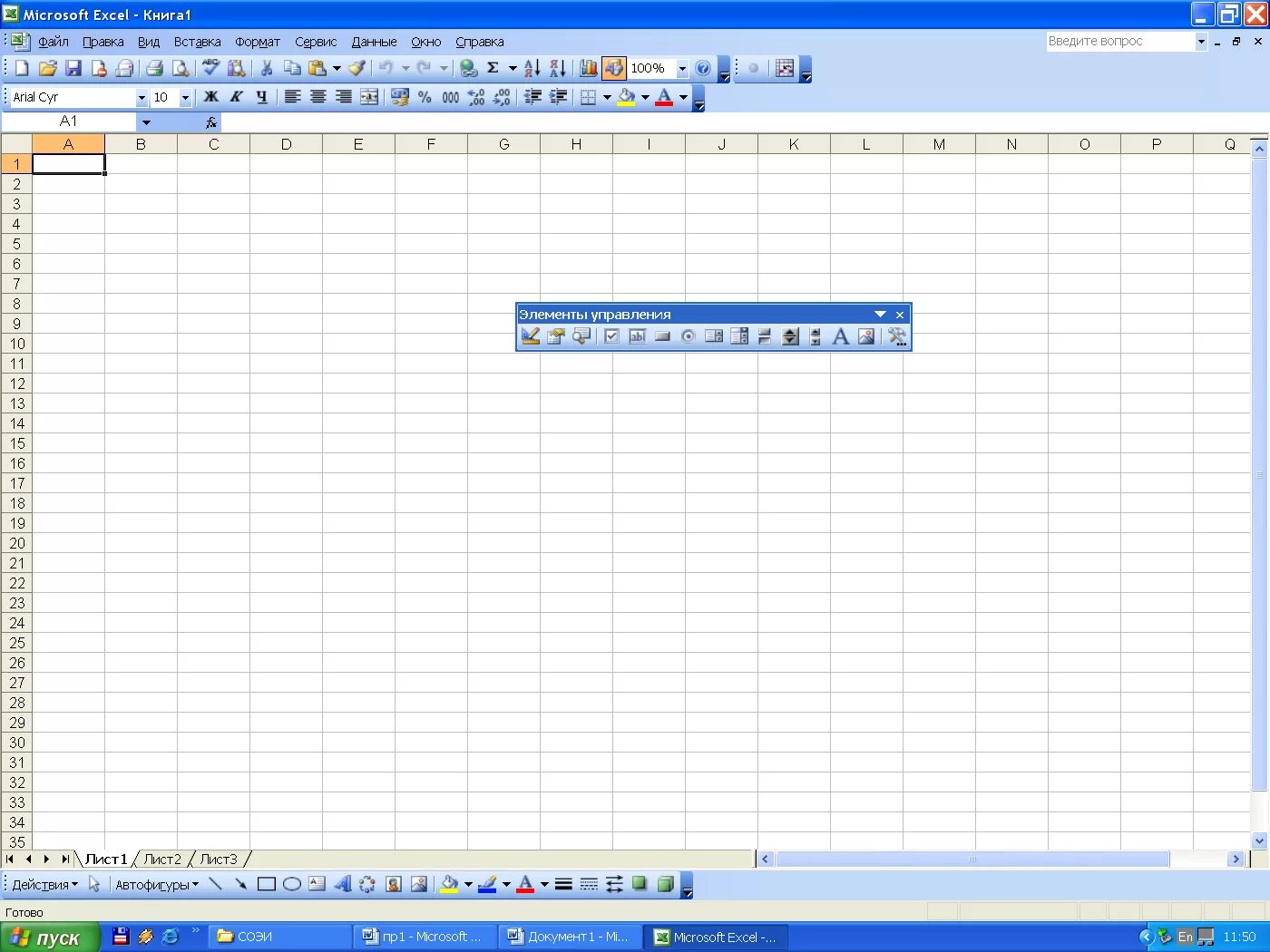Open Print Preview
Image resolution: width=1270 pixels, height=952 pixels.
click(181, 68)
